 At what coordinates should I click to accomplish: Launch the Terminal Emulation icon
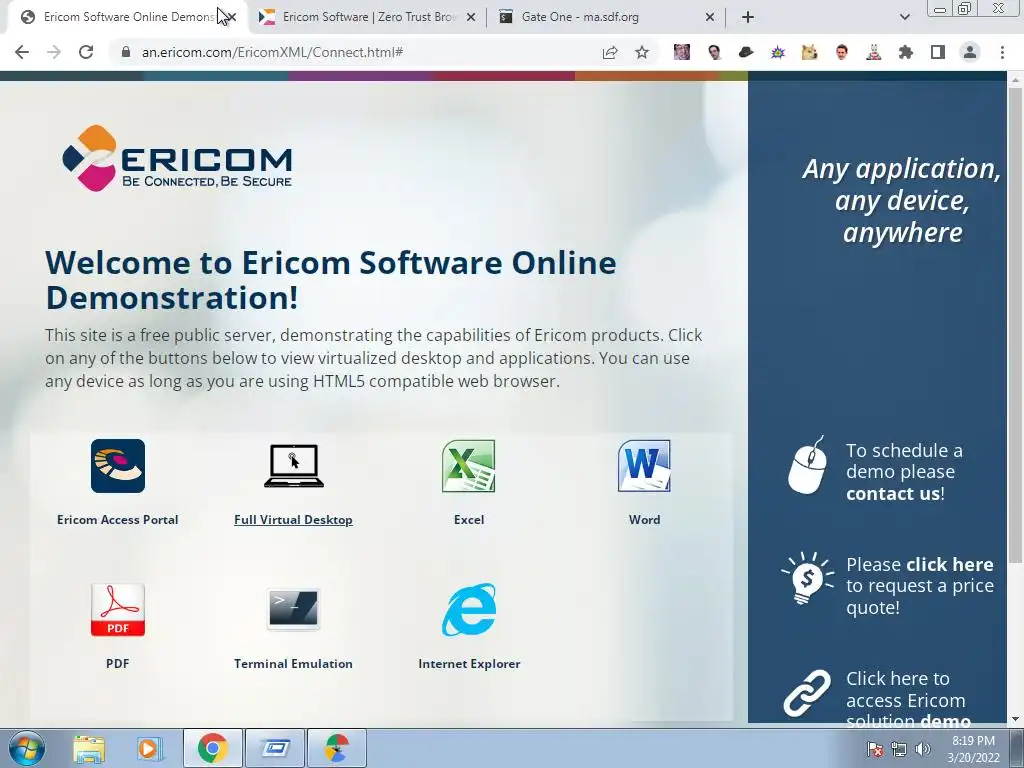pyautogui.click(x=293, y=608)
